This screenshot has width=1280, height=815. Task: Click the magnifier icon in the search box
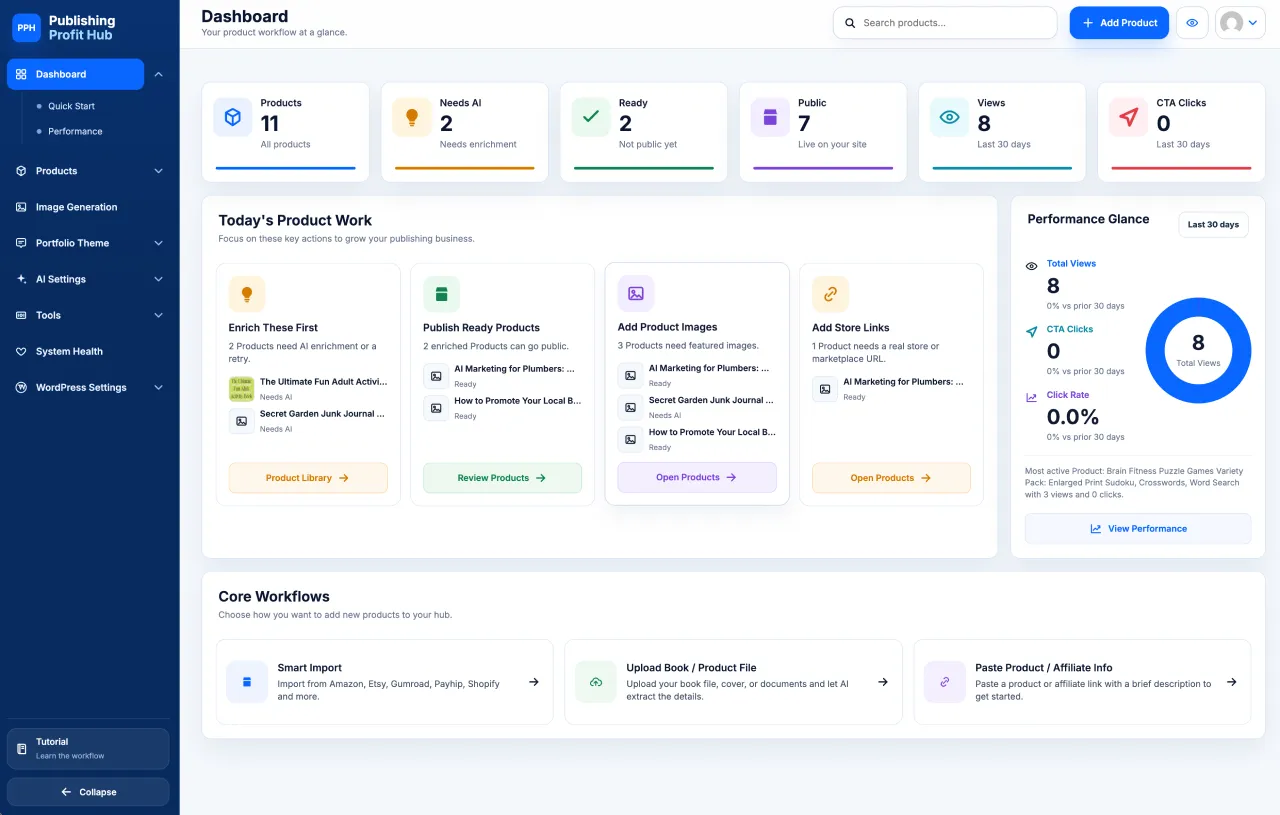(850, 22)
